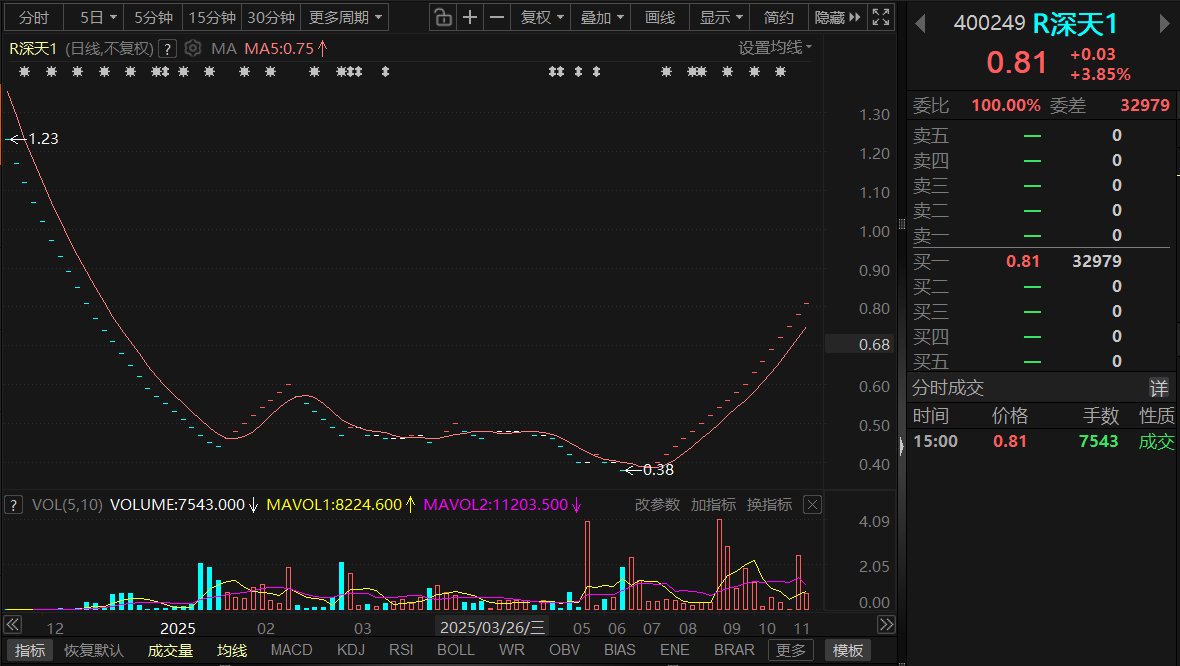This screenshot has height=666, width=1180.
Task: Zoom out chart with minus icon
Action: (x=496, y=17)
